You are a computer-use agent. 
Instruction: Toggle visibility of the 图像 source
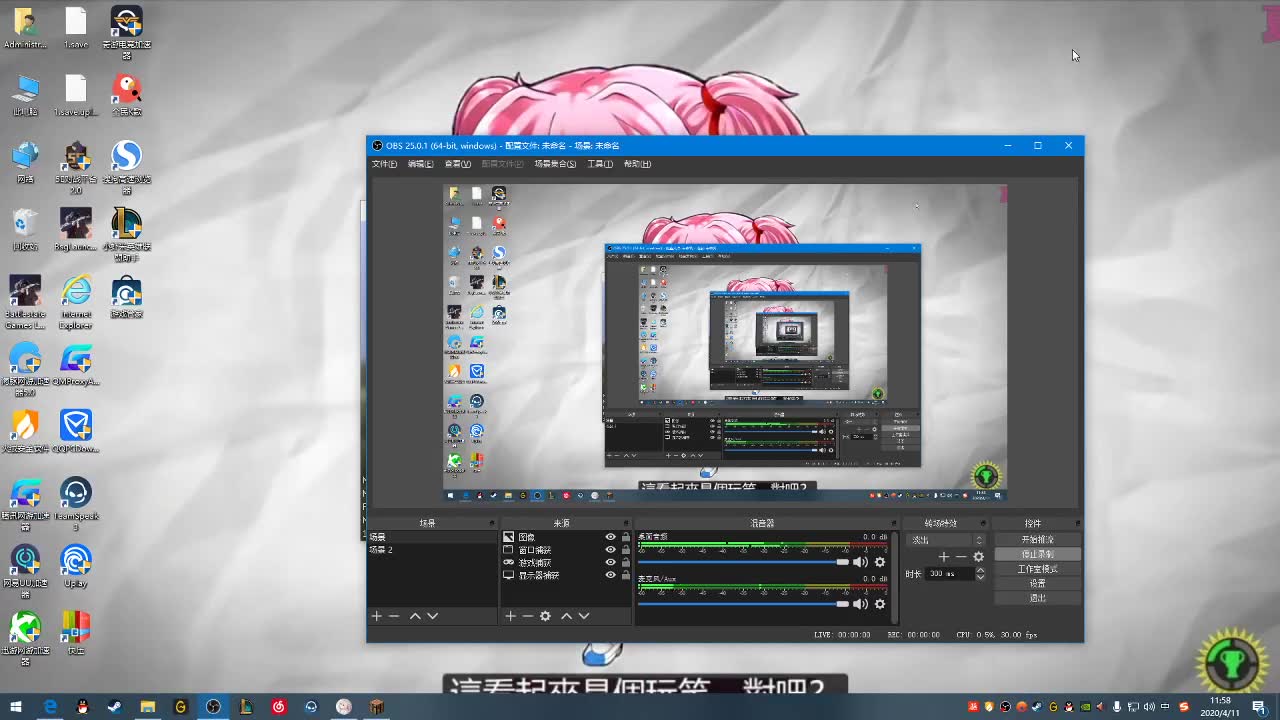coord(610,537)
